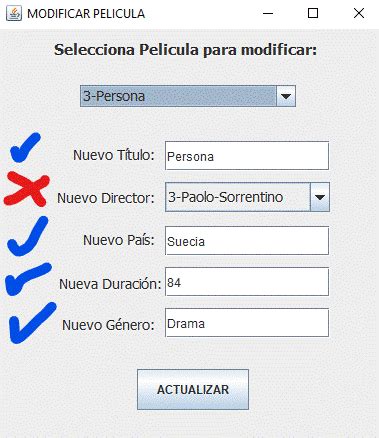Expand the Nuevo Director dropdown arrow
Image resolution: width=379 pixels, height=438 pixels.
pos(320,197)
